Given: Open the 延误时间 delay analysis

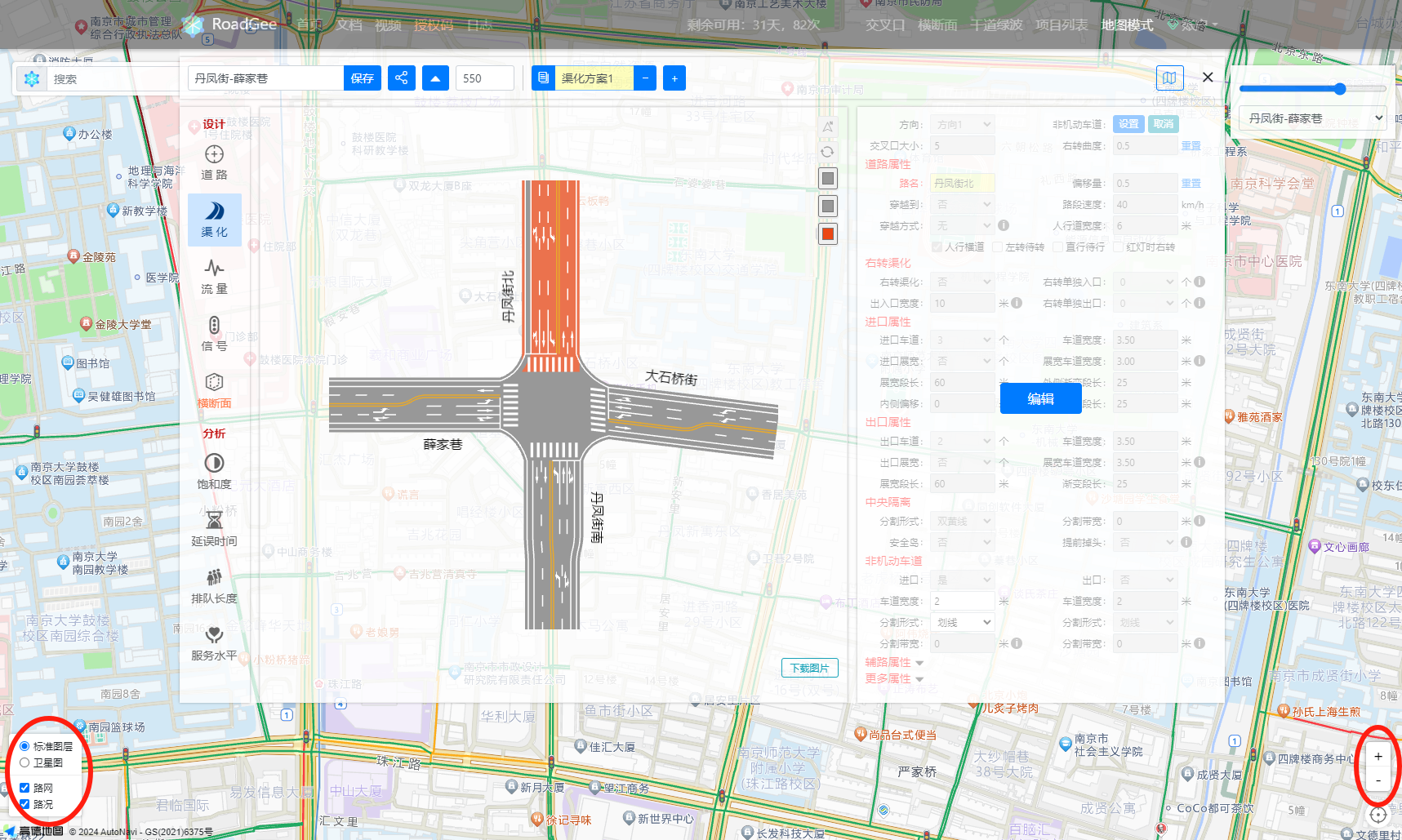Looking at the screenshot, I should tap(214, 529).
